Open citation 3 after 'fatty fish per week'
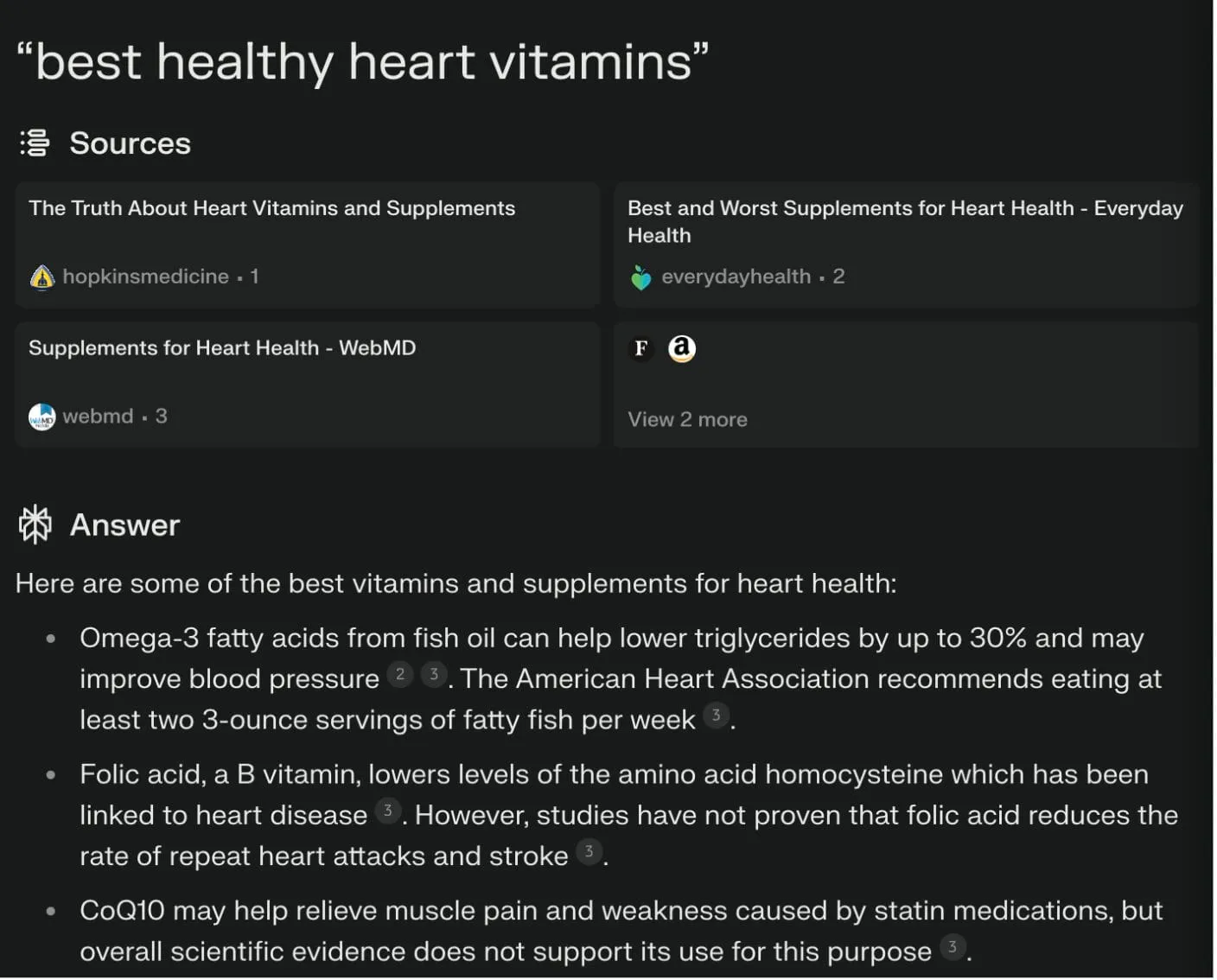This screenshot has height=980, width=1217. 716,715
